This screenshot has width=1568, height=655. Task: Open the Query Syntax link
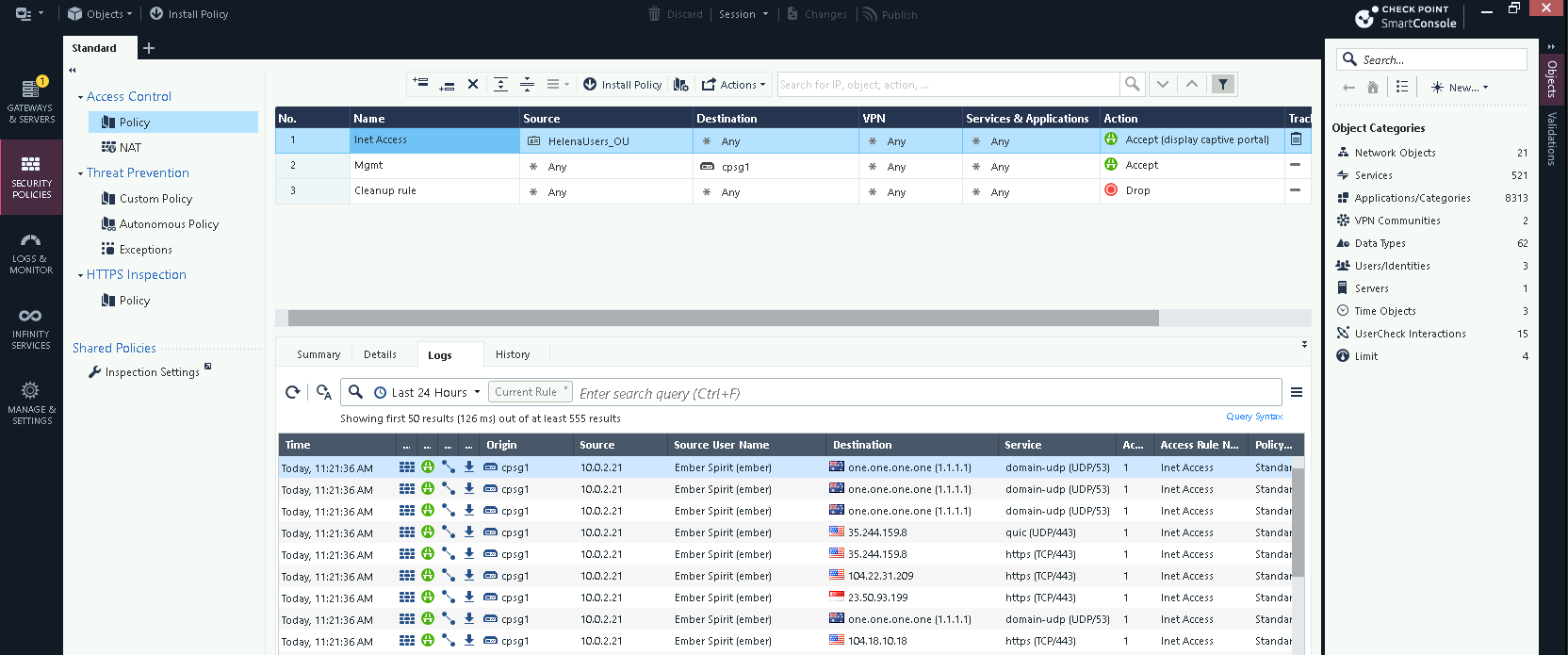point(1253,417)
